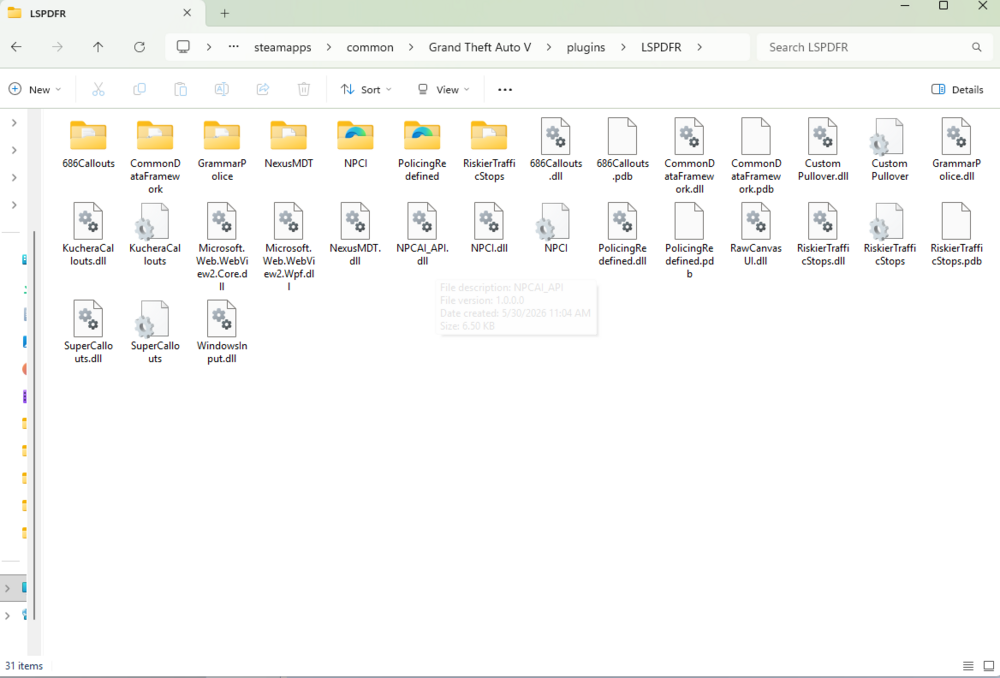Select the 686Callouts.pdb file
The width and height of the screenshot is (1000, 678).
click(622, 151)
